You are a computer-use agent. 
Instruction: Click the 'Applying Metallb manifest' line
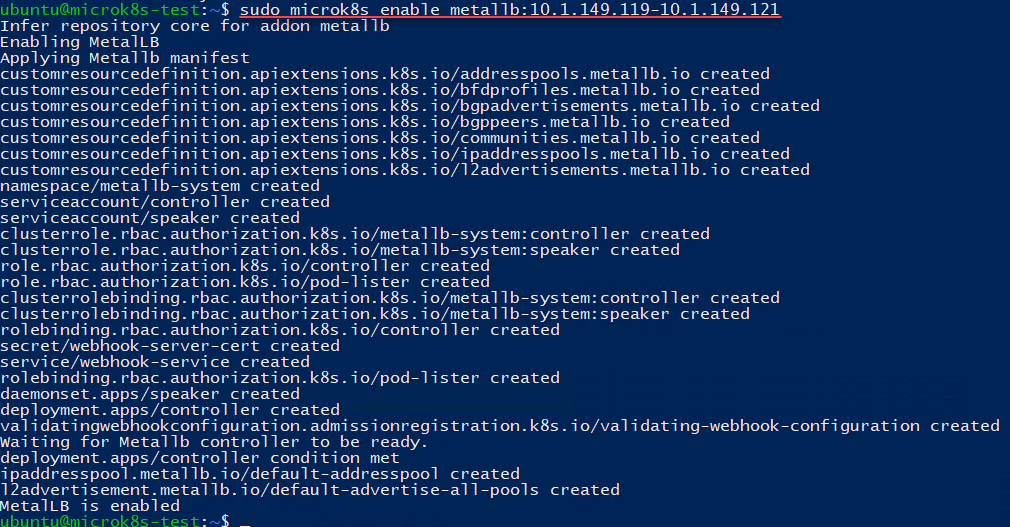[125, 58]
